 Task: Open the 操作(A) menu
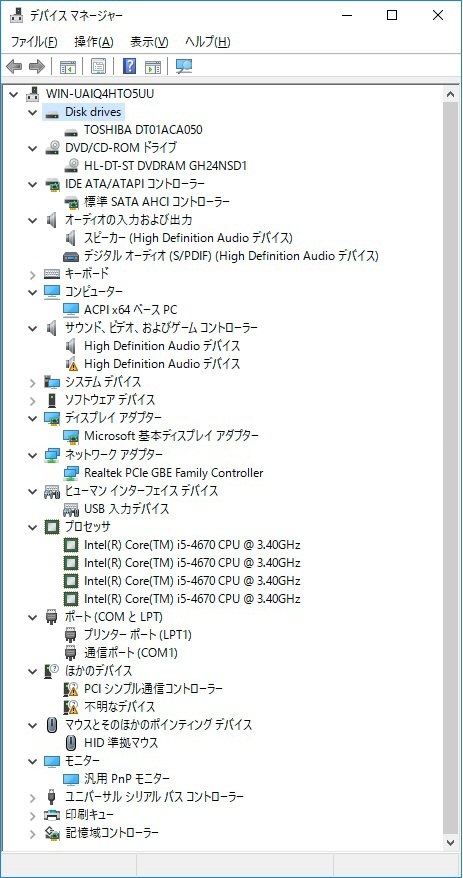click(93, 42)
